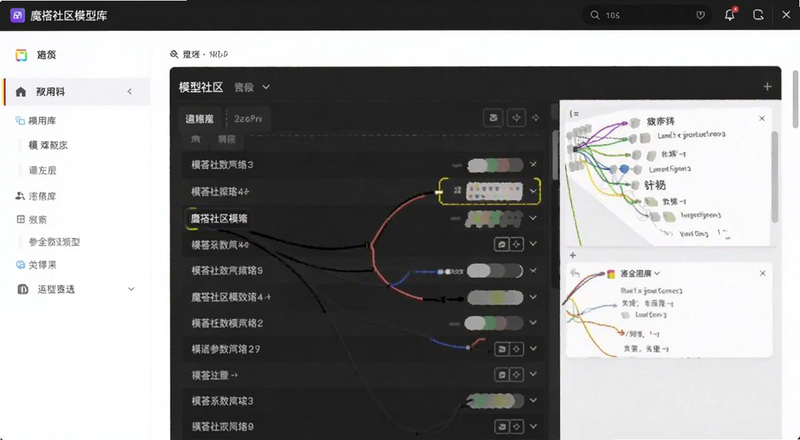Click the blue overlapping-squares sidebar icon
800x440 pixels.
click(20, 120)
